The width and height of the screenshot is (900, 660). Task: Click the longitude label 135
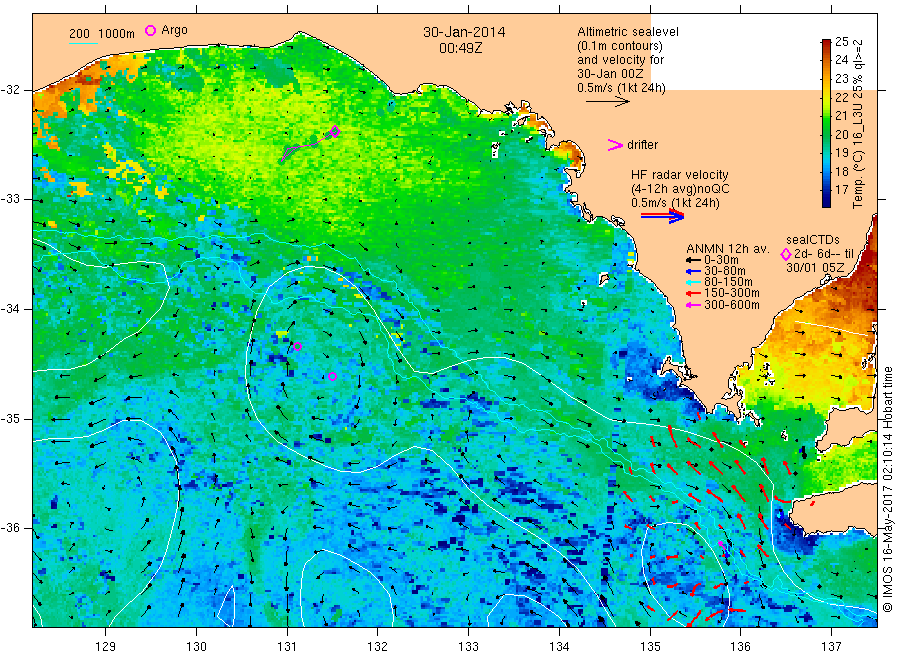click(x=650, y=647)
